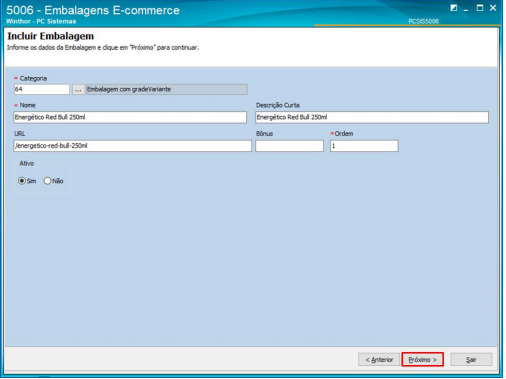506x379 pixels.
Task: Exit using the Sair button
Action: pyautogui.click(x=471, y=360)
